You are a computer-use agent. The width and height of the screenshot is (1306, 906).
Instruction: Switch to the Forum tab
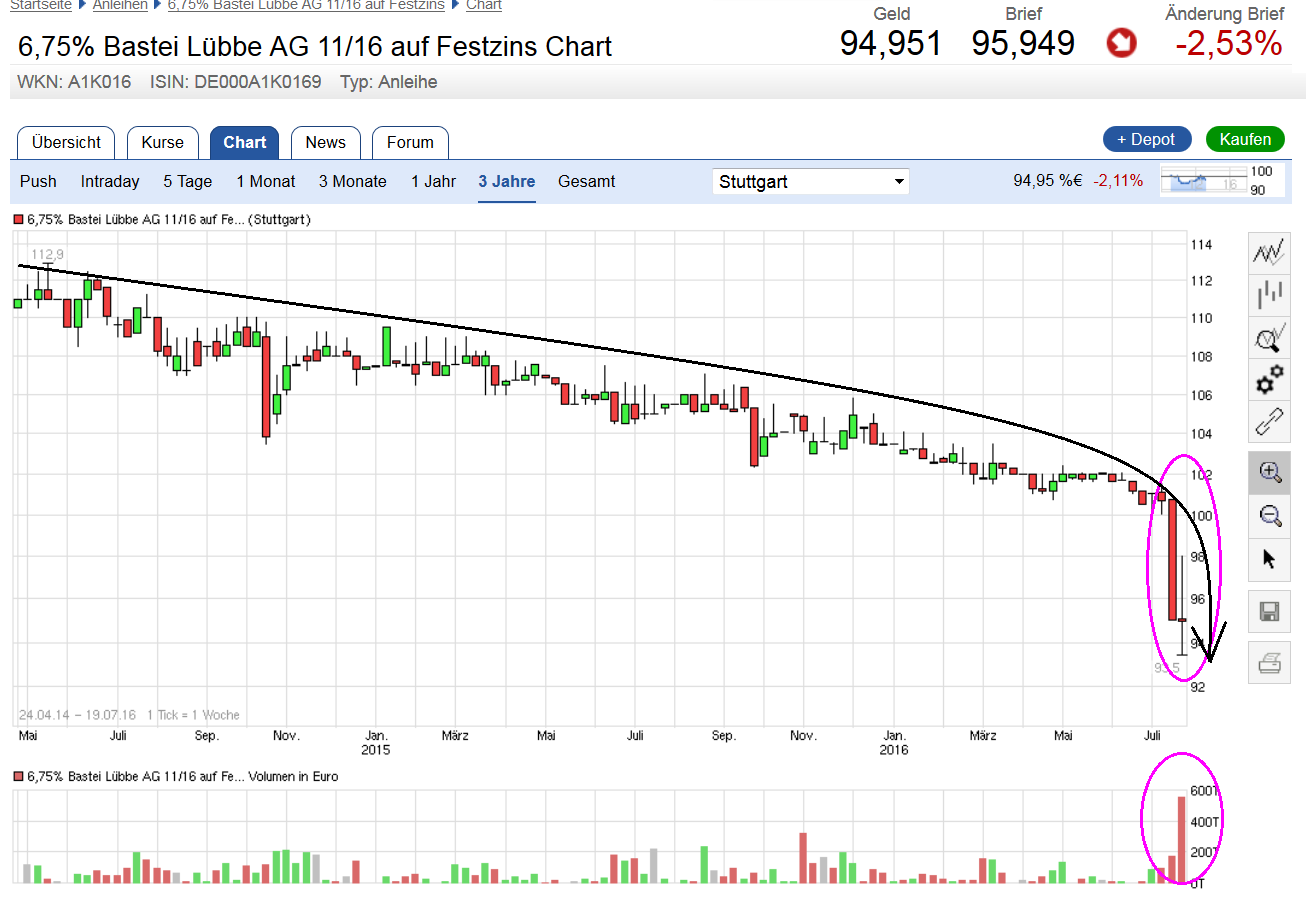(x=410, y=142)
